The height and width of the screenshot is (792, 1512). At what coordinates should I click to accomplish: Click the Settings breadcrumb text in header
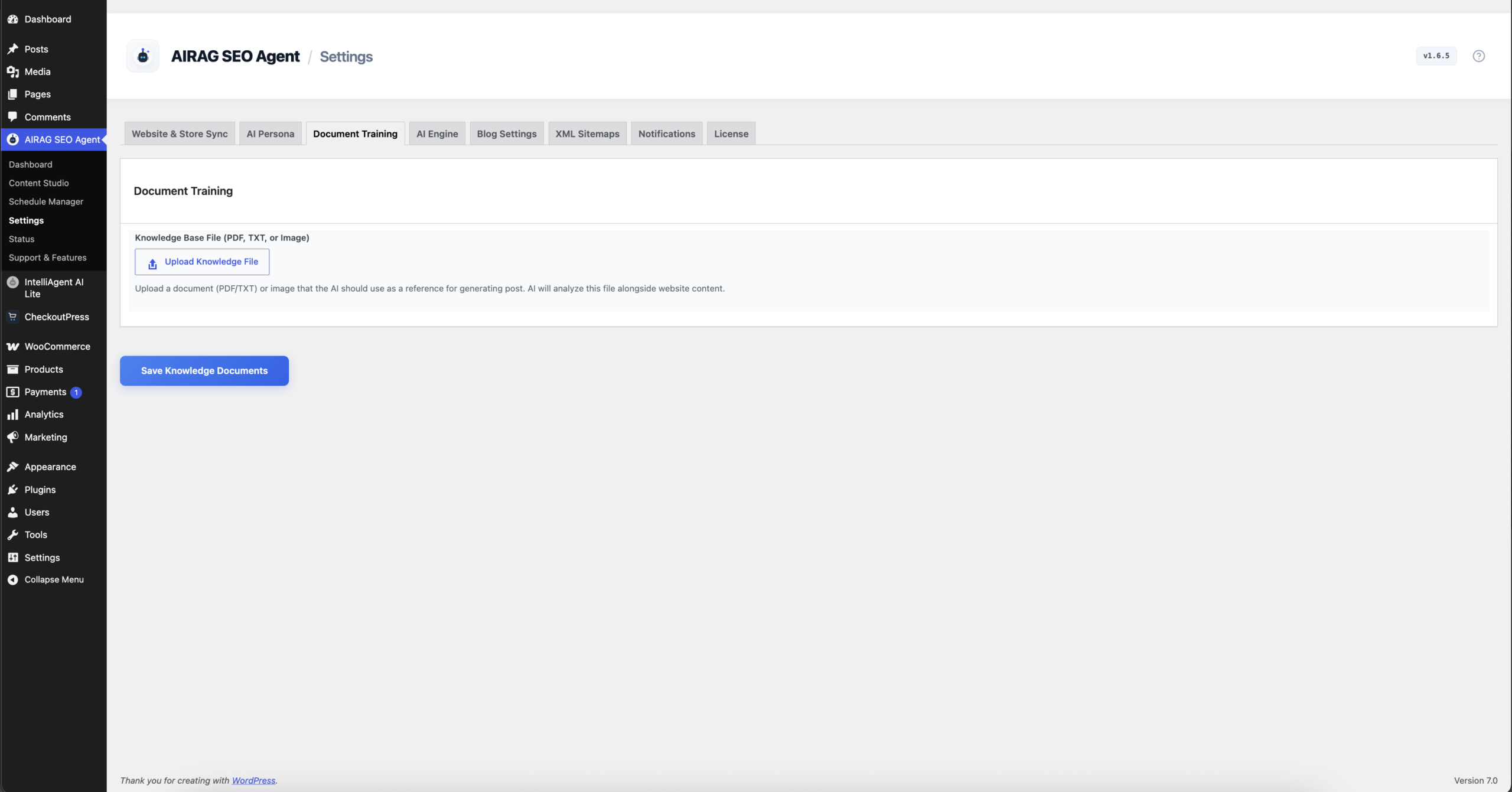point(346,57)
